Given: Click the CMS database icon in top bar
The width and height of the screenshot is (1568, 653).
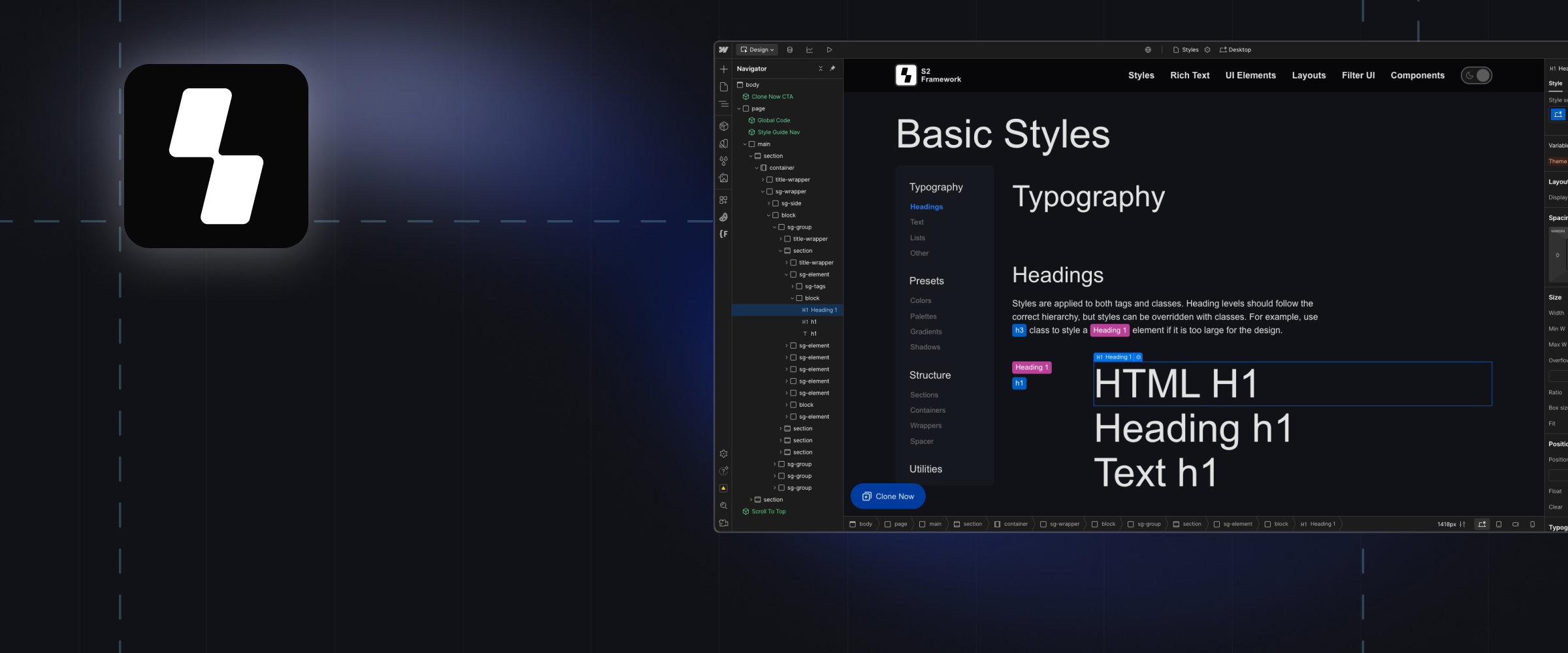Looking at the screenshot, I should click(x=790, y=50).
